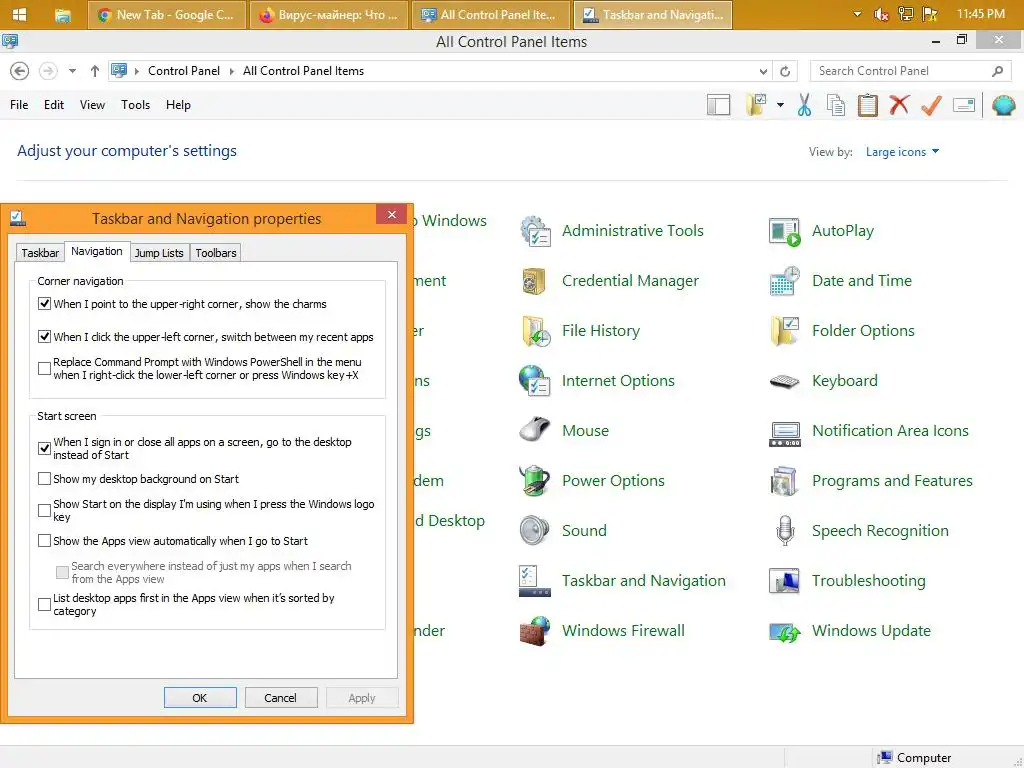Toggle the preview pane layout icon
The width and height of the screenshot is (1024, 768).
718,104
